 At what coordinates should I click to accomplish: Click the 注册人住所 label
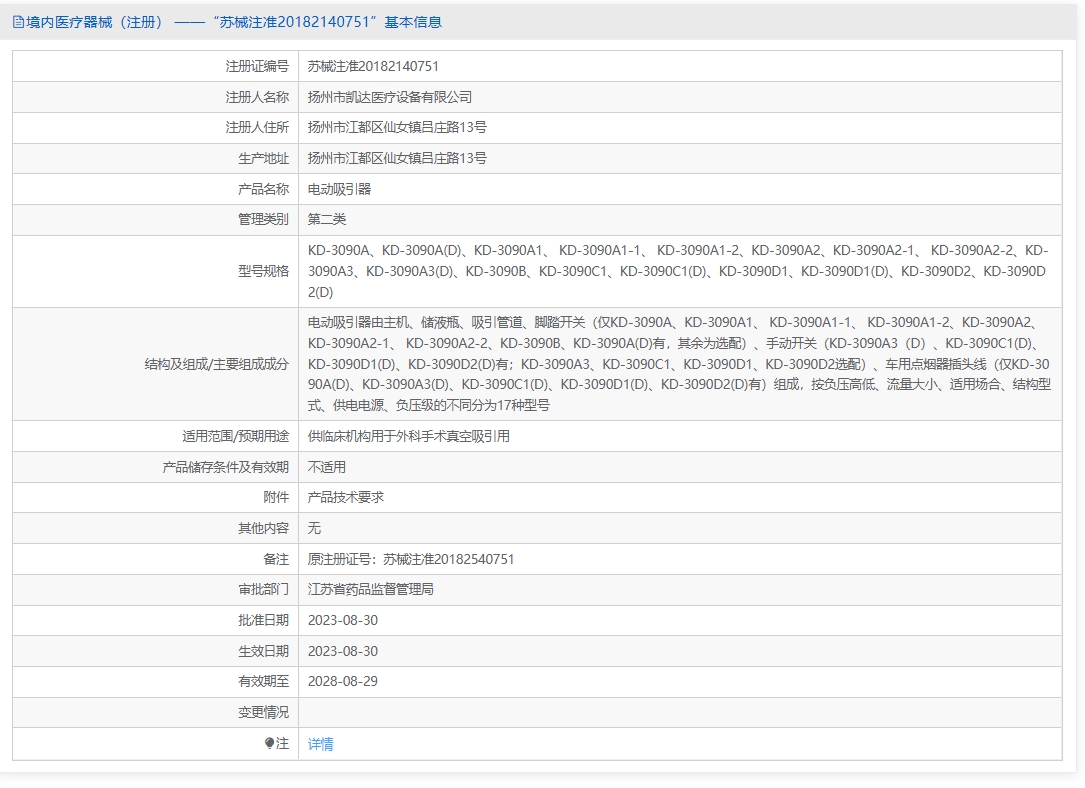pos(257,127)
